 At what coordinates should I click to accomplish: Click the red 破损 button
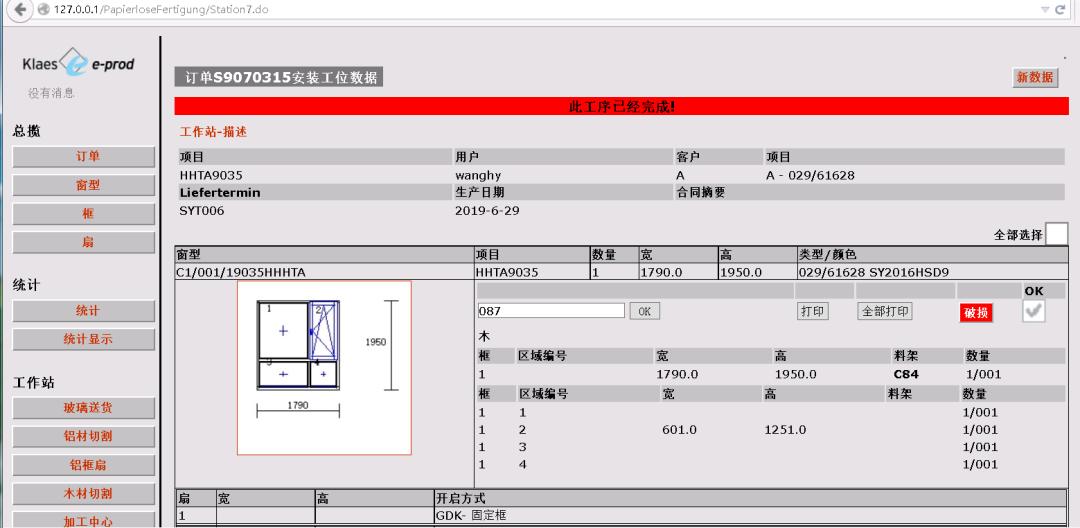pyautogui.click(x=976, y=313)
